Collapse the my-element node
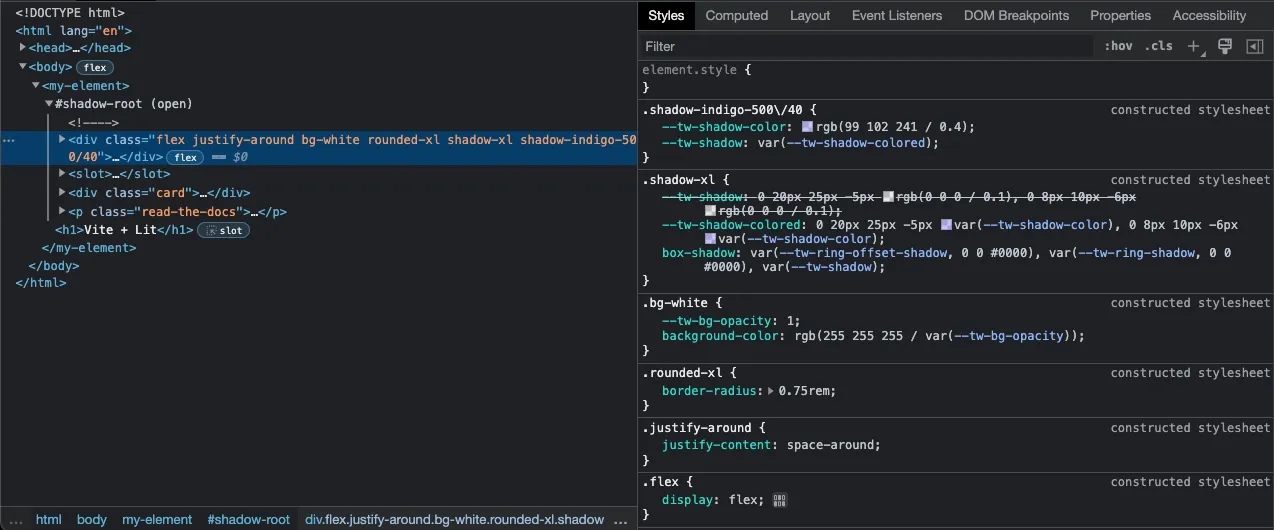The width and height of the screenshot is (1274, 530). click(x=36, y=86)
